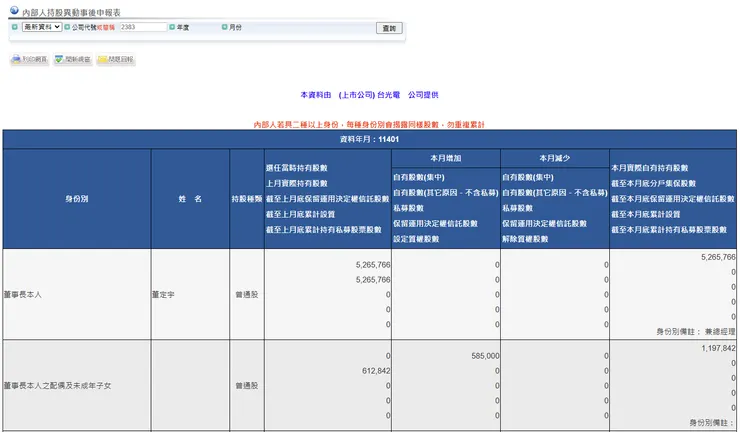Click the 本月增加 column header

(446, 158)
